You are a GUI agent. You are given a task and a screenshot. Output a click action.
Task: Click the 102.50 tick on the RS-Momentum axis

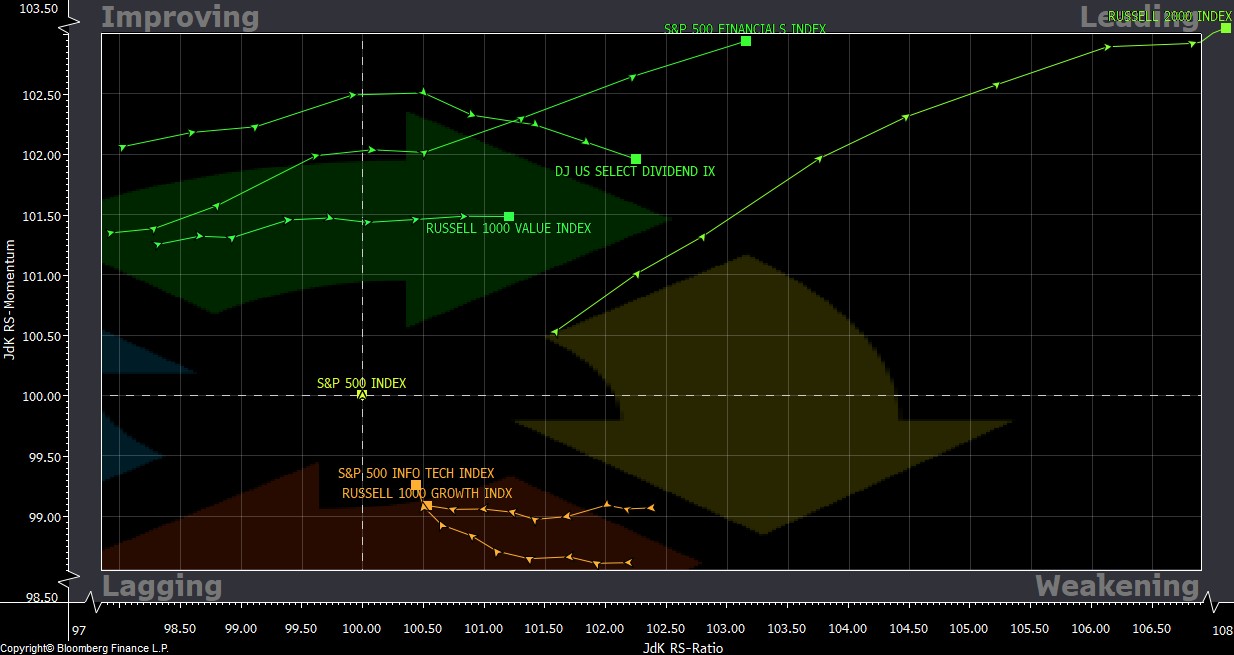[41, 96]
